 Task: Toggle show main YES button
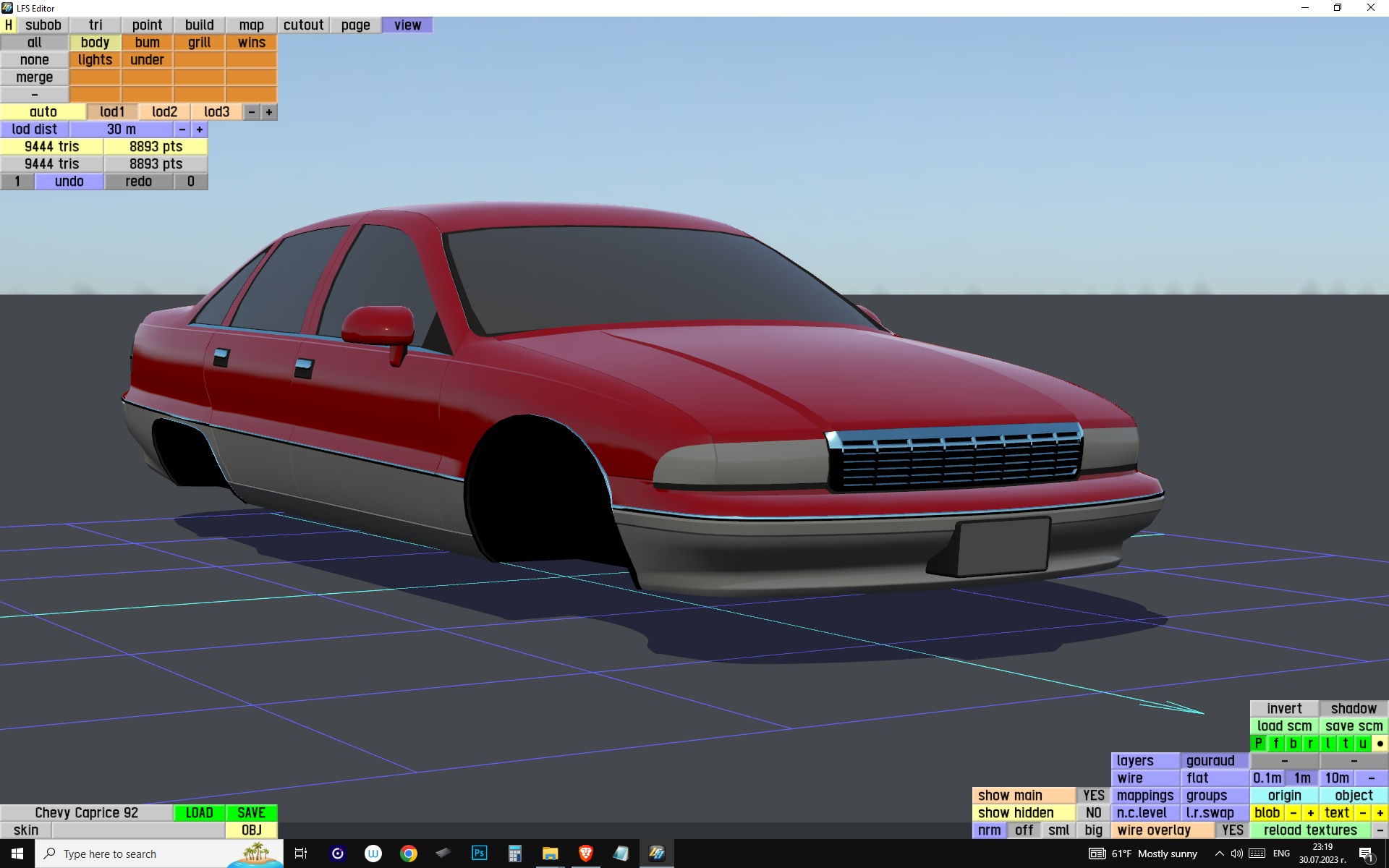click(1093, 796)
